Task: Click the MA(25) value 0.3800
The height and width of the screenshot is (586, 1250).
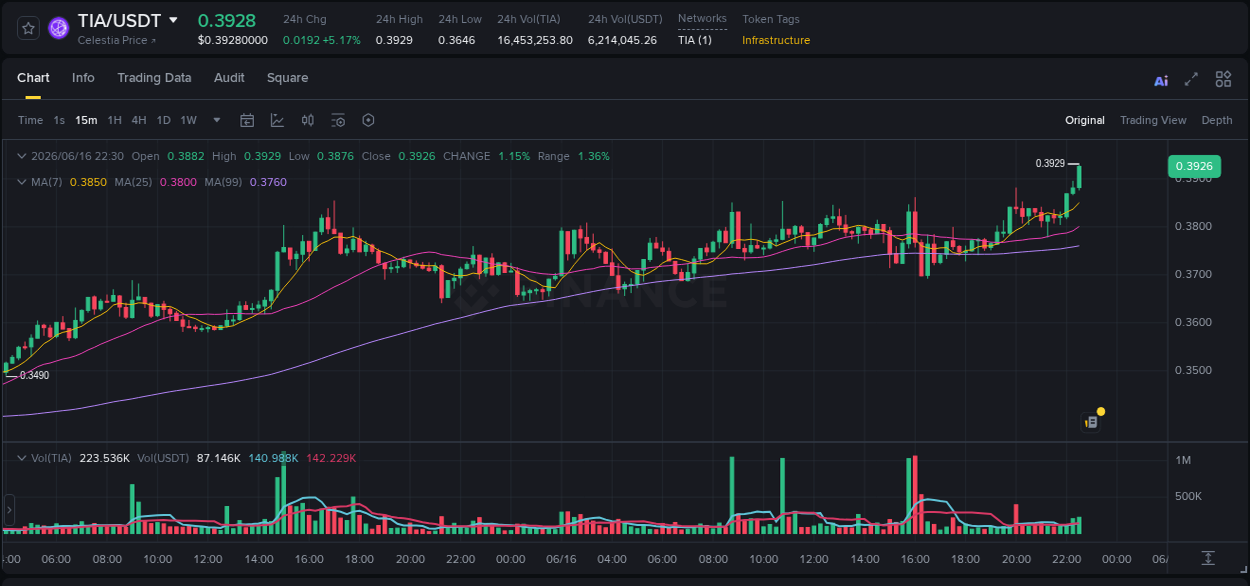Action: (x=177, y=182)
